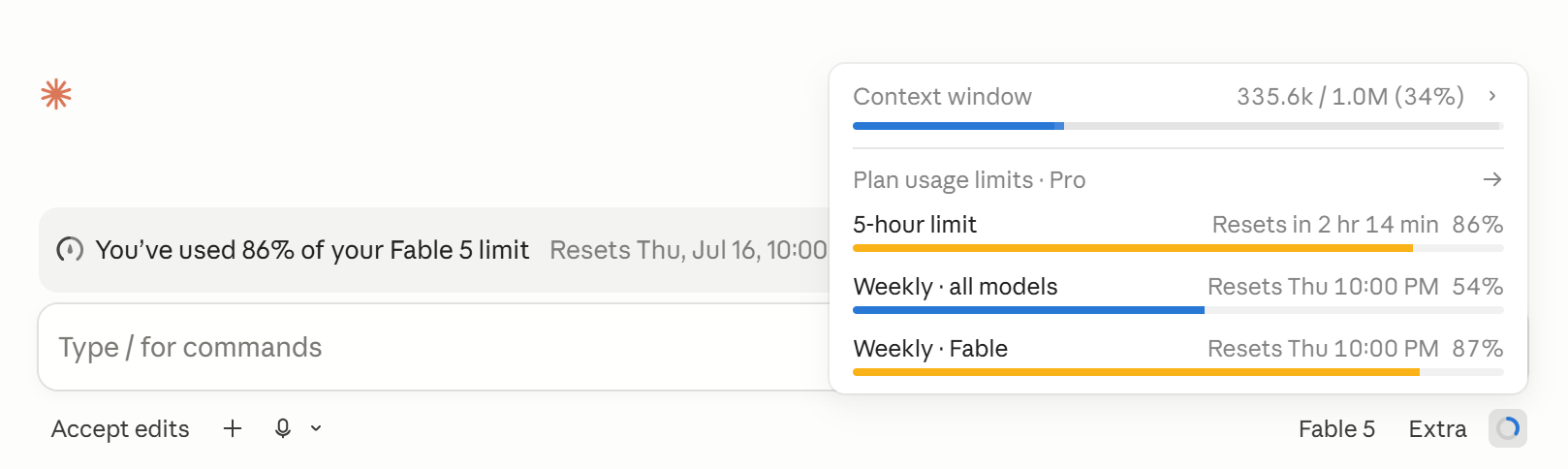Click the orange starburst logo icon
Screen dimensions: 1568x469
(56, 94)
